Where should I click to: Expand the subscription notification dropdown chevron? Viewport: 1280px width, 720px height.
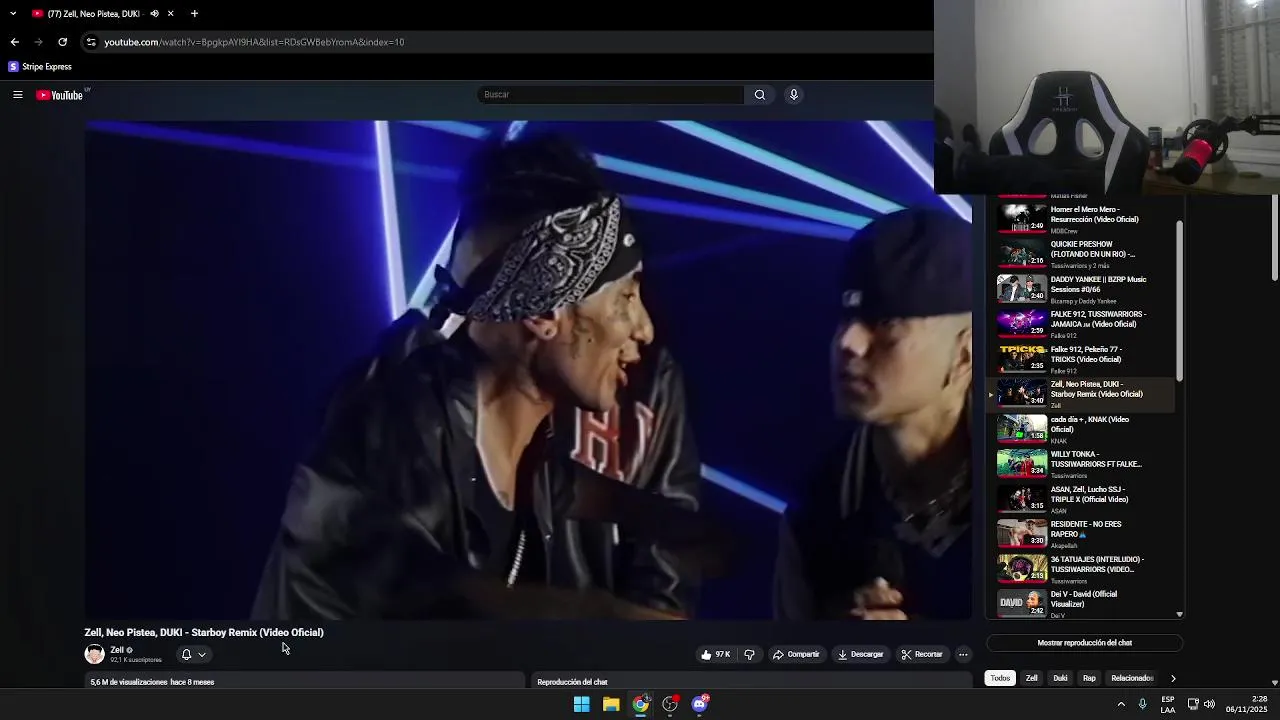[x=202, y=655]
